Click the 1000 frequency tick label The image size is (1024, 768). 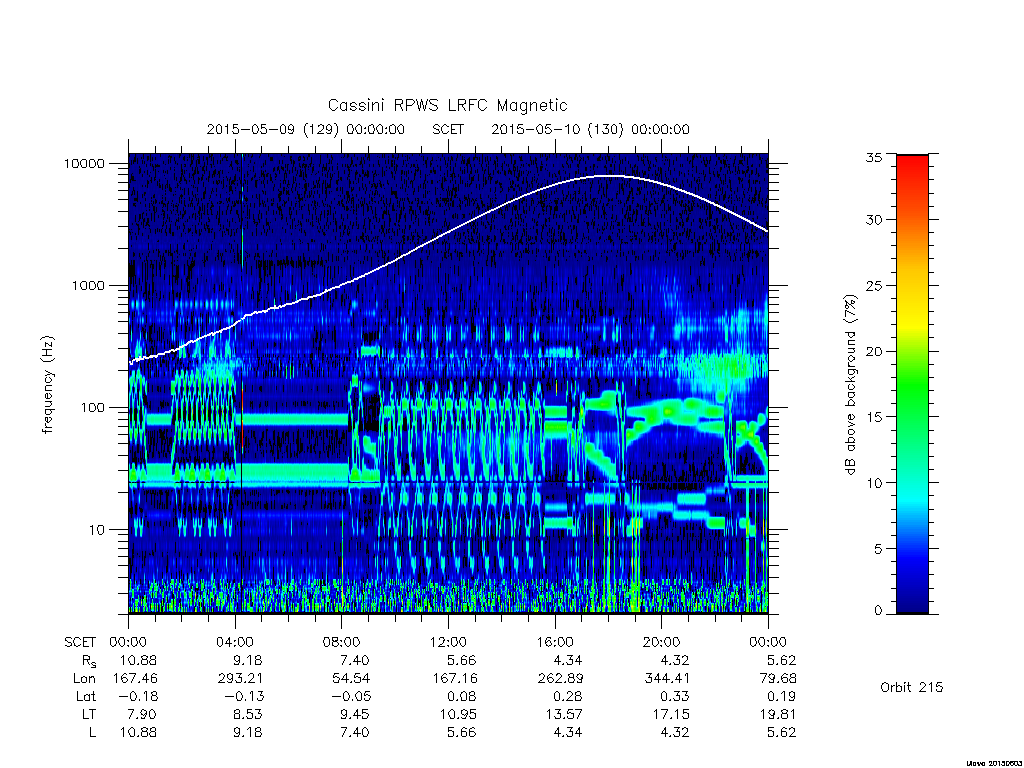(88, 285)
